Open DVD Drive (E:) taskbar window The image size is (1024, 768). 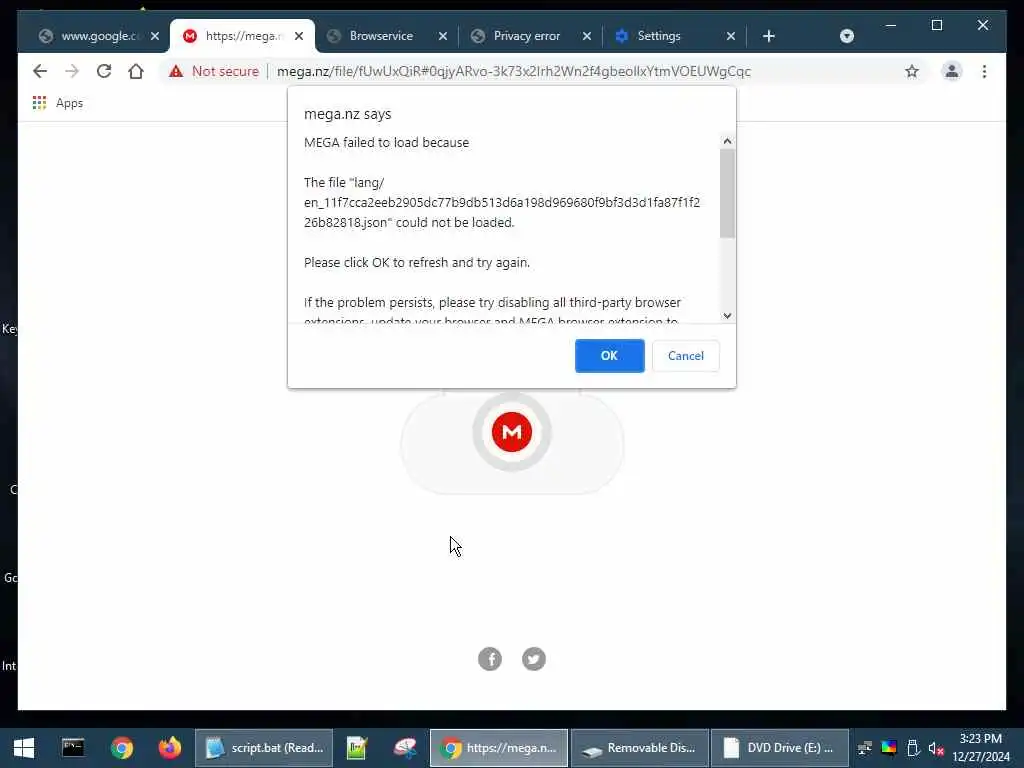click(780, 748)
